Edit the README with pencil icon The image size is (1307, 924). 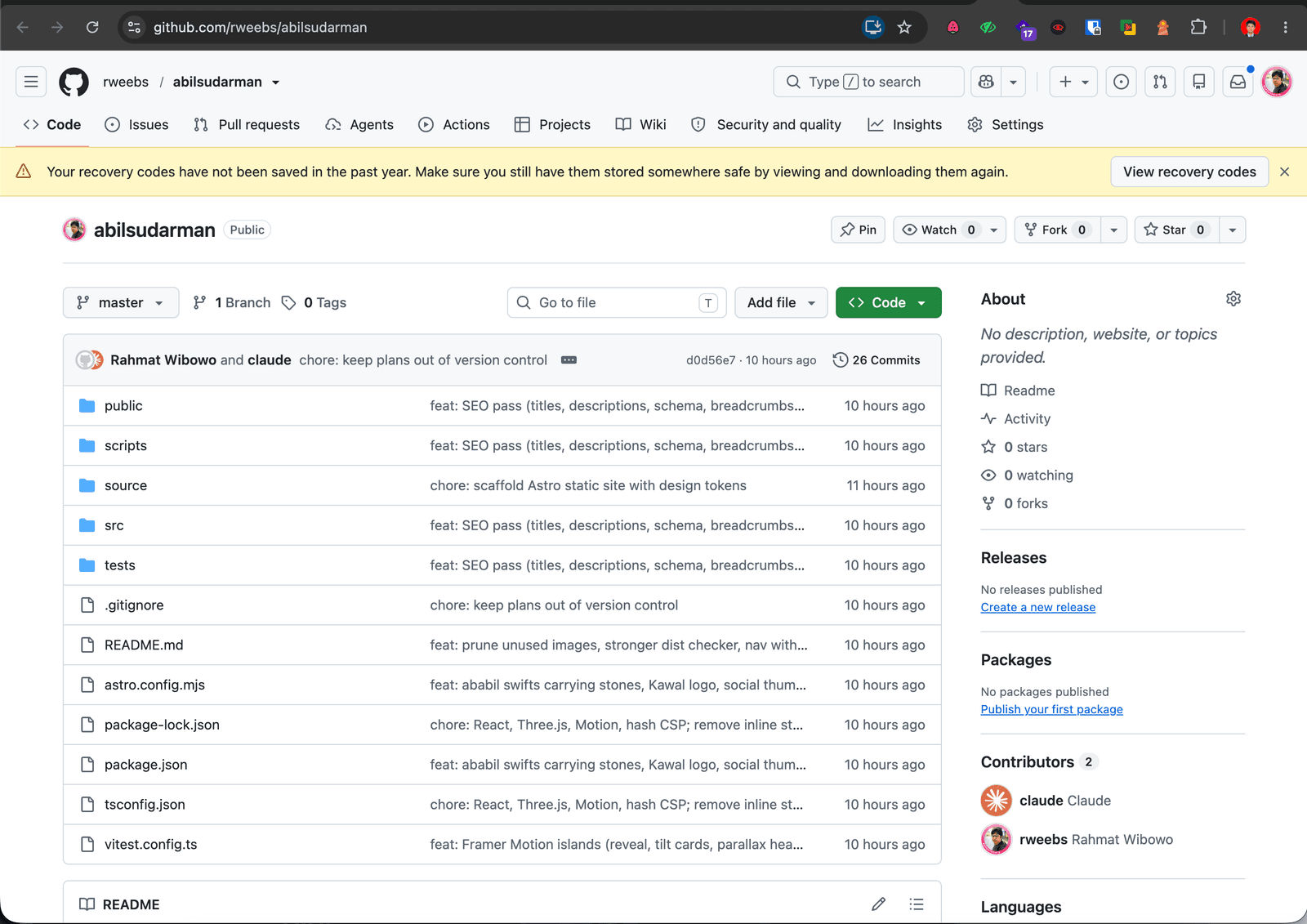(879, 904)
